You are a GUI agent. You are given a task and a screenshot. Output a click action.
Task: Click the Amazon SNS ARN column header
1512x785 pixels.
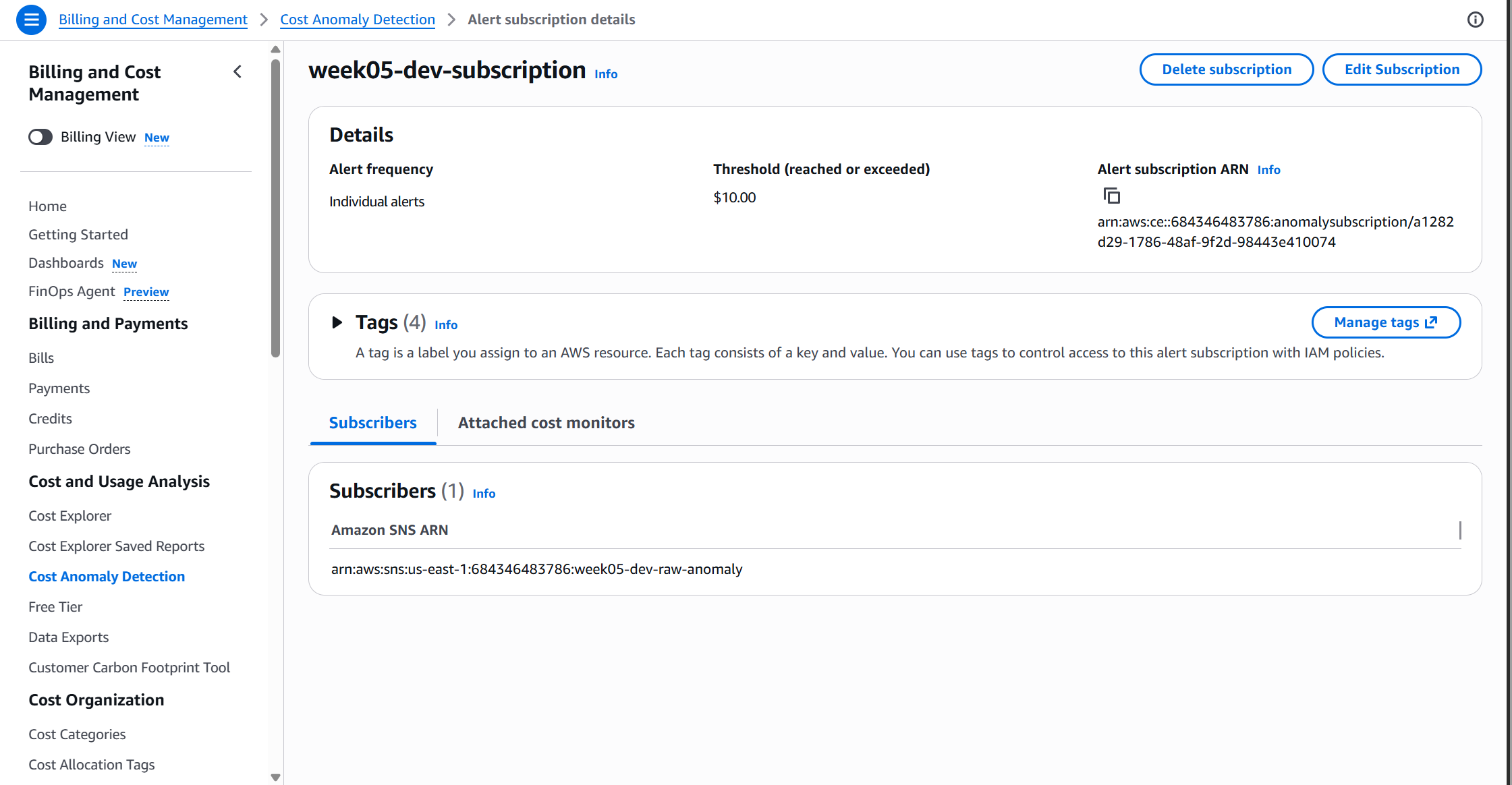pos(390,530)
